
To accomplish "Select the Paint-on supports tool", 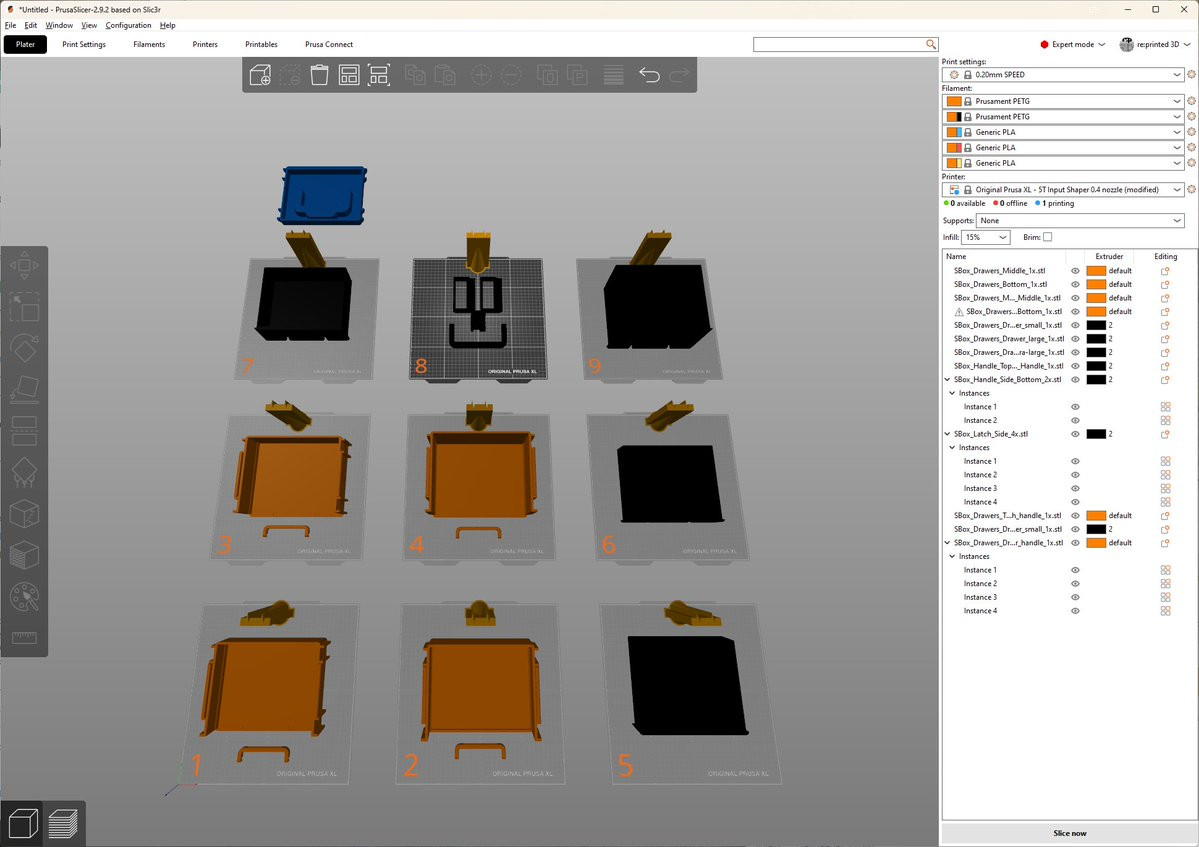I will 24,472.
